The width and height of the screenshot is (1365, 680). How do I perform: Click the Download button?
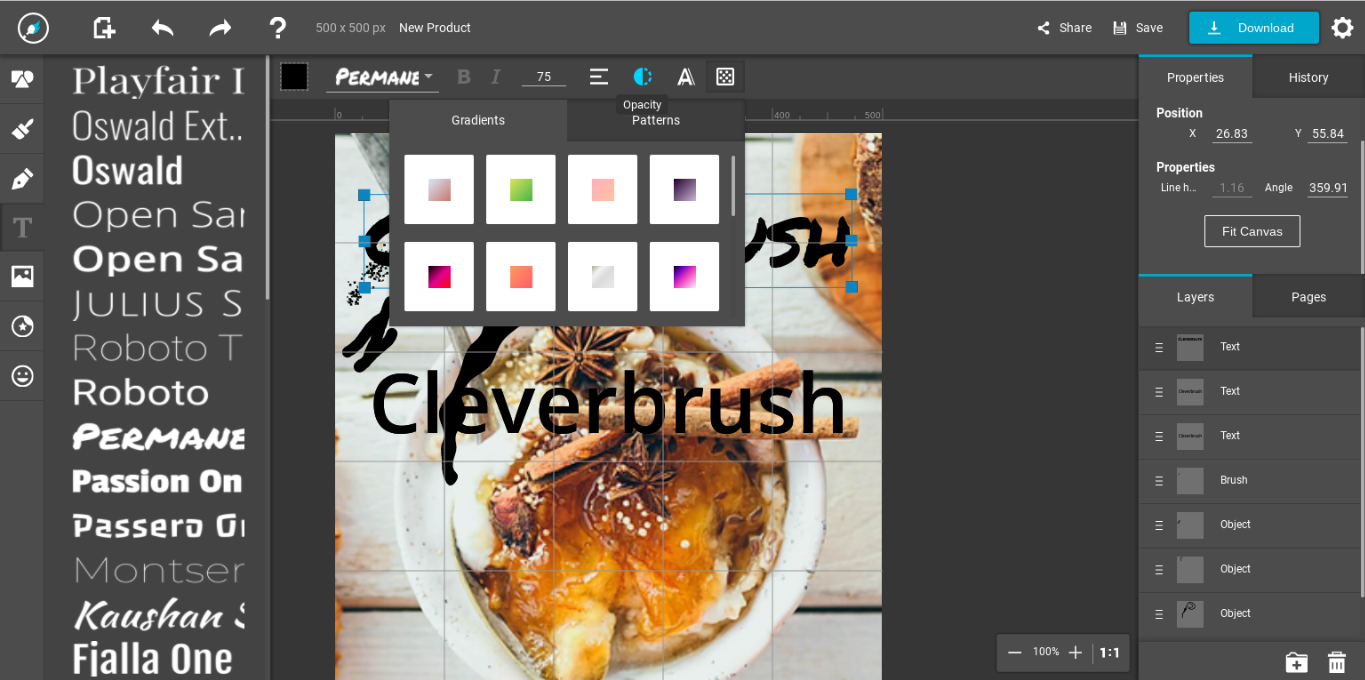tap(1254, 28)
